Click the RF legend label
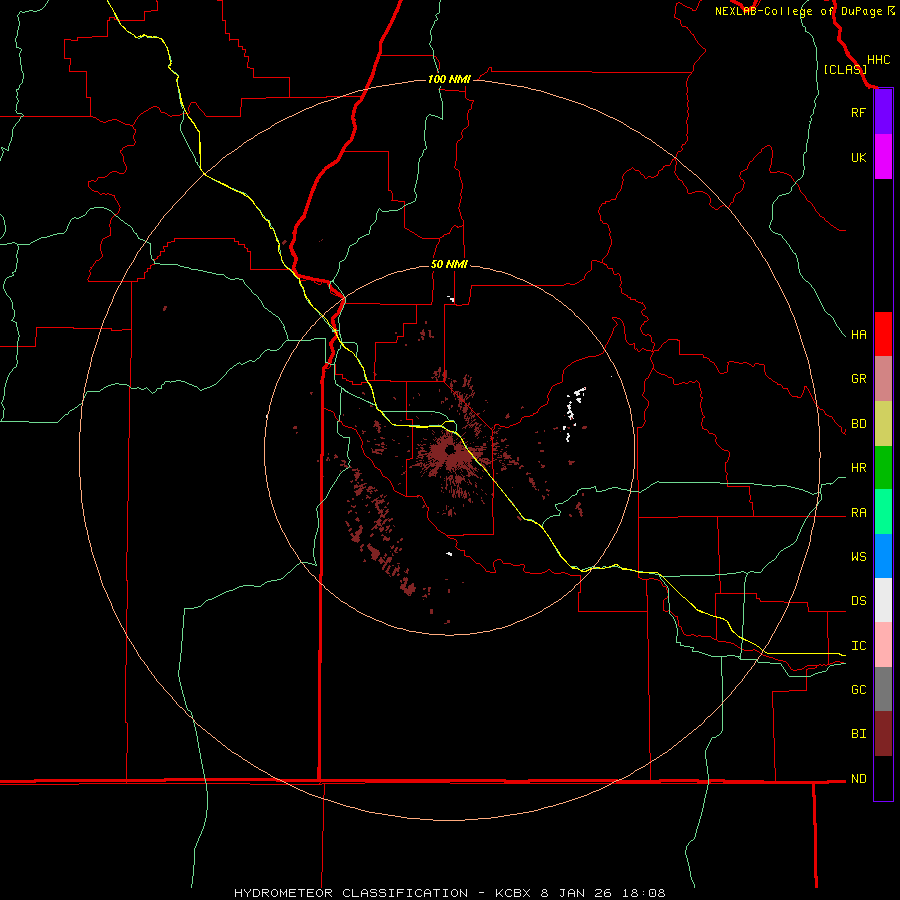This screenshot has height=900, width=900. pos(858,112)
